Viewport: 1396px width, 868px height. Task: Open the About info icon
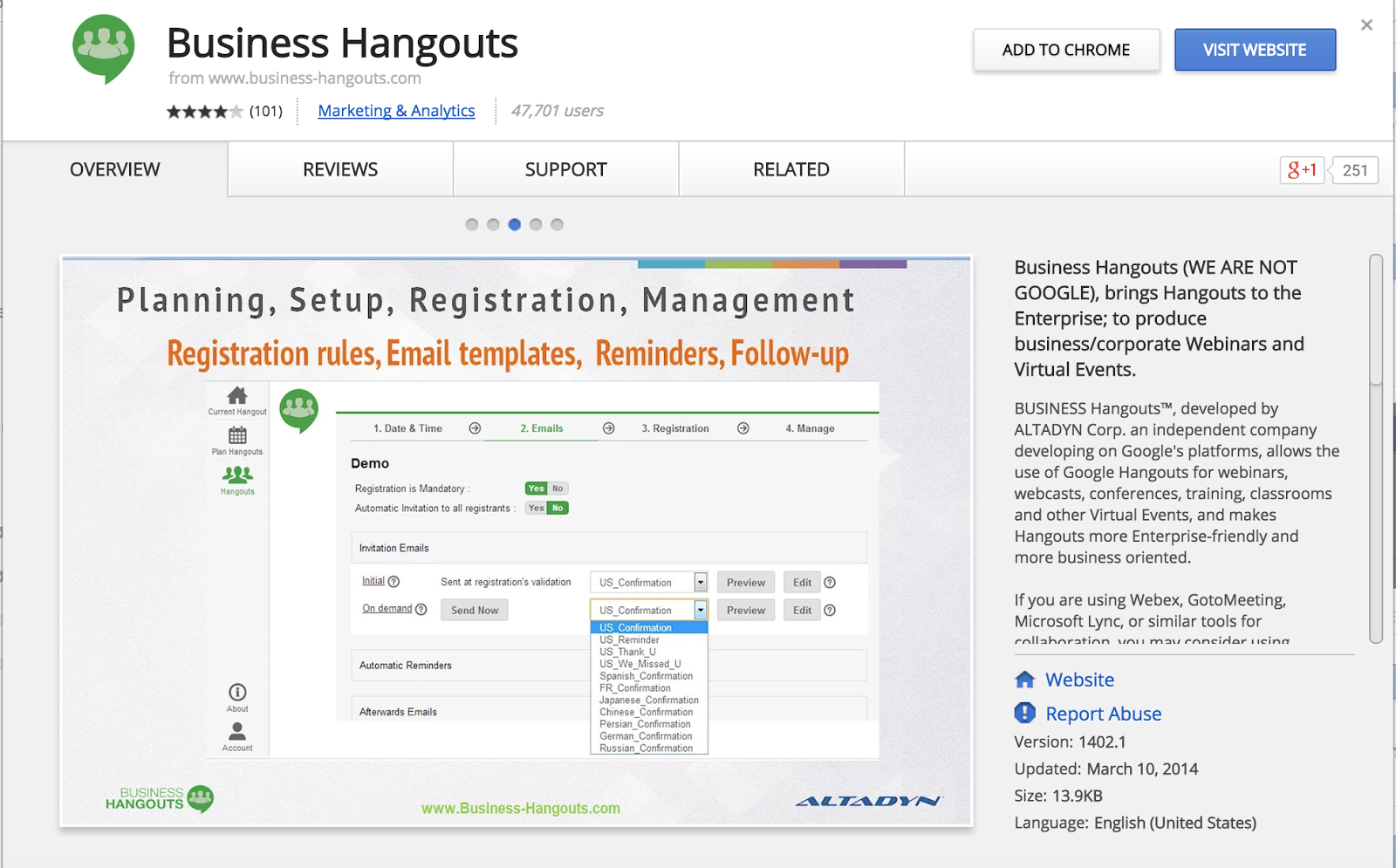pyautogui.click(x=236, y=692)
